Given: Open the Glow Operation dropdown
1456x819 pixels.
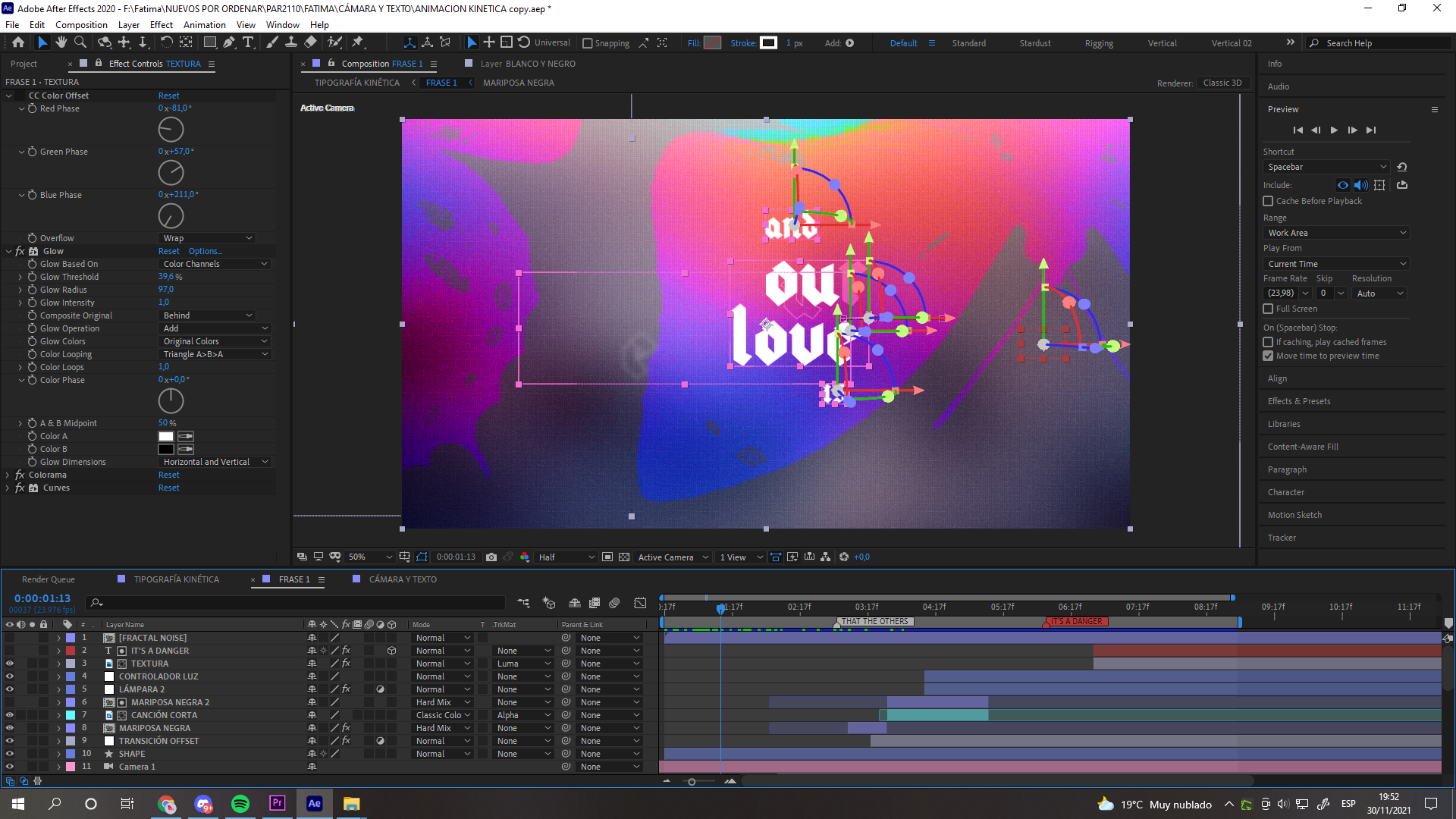Looking at the screenshot, I should tap(215, 328).
